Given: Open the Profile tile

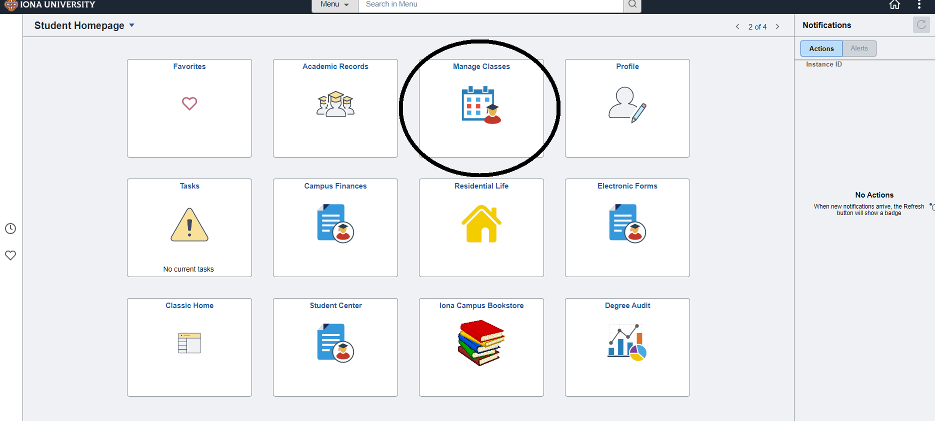Looking at the screenshot, I should (x=627, y=107).
